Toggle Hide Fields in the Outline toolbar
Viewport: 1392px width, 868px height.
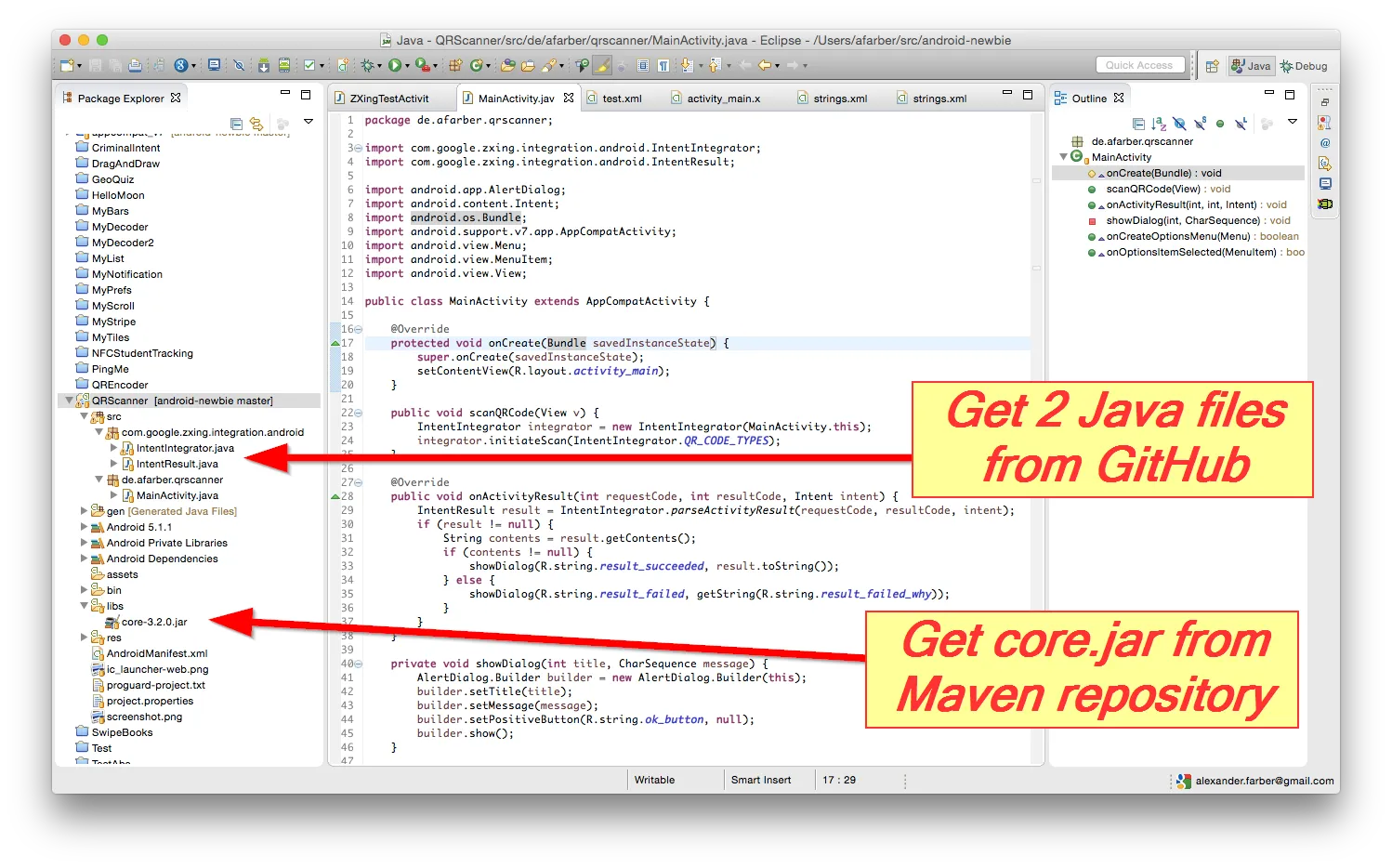coord(1179,124)
